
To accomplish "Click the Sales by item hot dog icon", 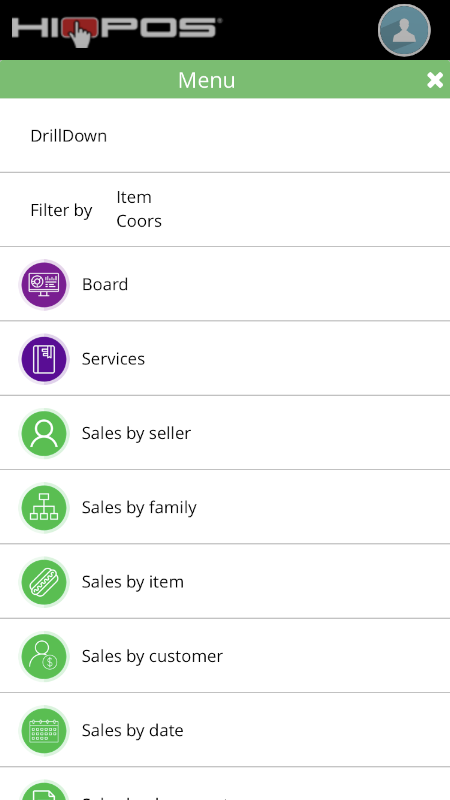I will pos(44,582).
